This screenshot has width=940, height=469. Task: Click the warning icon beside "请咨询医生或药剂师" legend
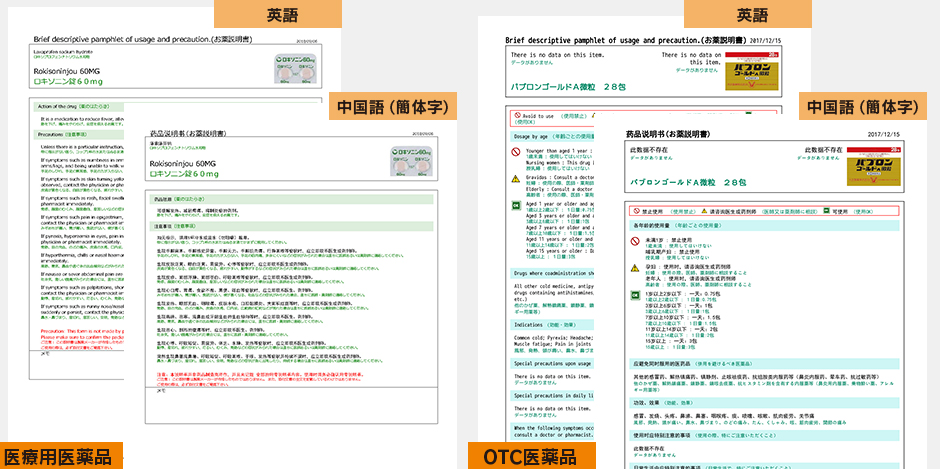[x=705, y=211]
